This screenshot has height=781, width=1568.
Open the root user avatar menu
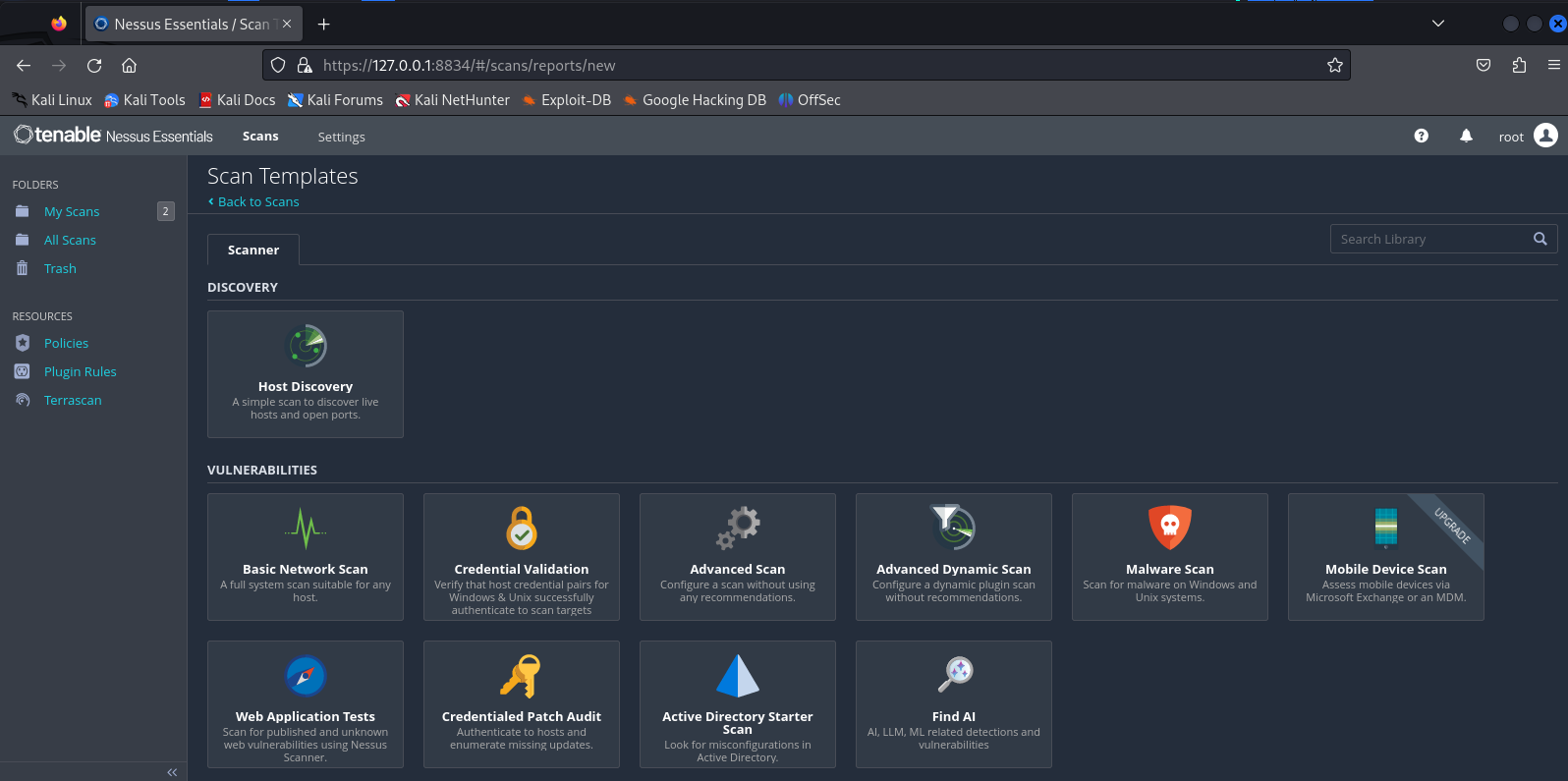coord(1545,136)
